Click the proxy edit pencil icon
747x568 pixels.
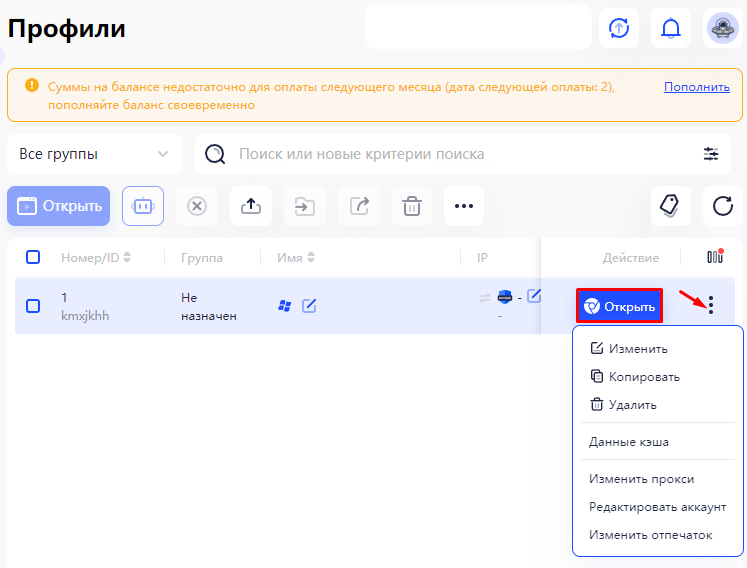tap(534, 296)
